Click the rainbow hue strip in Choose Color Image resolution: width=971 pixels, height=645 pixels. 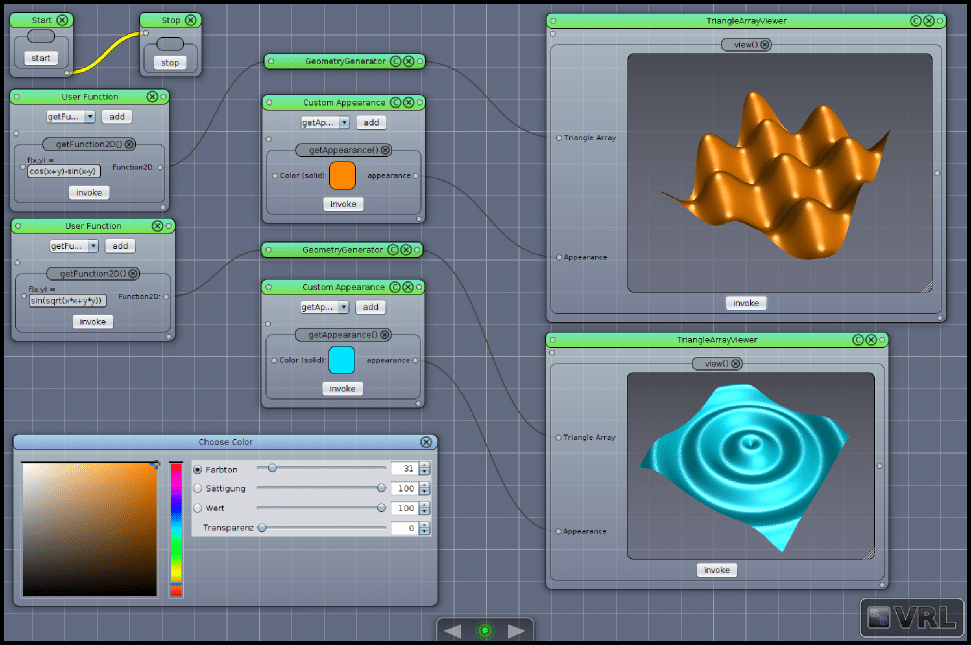176,528
